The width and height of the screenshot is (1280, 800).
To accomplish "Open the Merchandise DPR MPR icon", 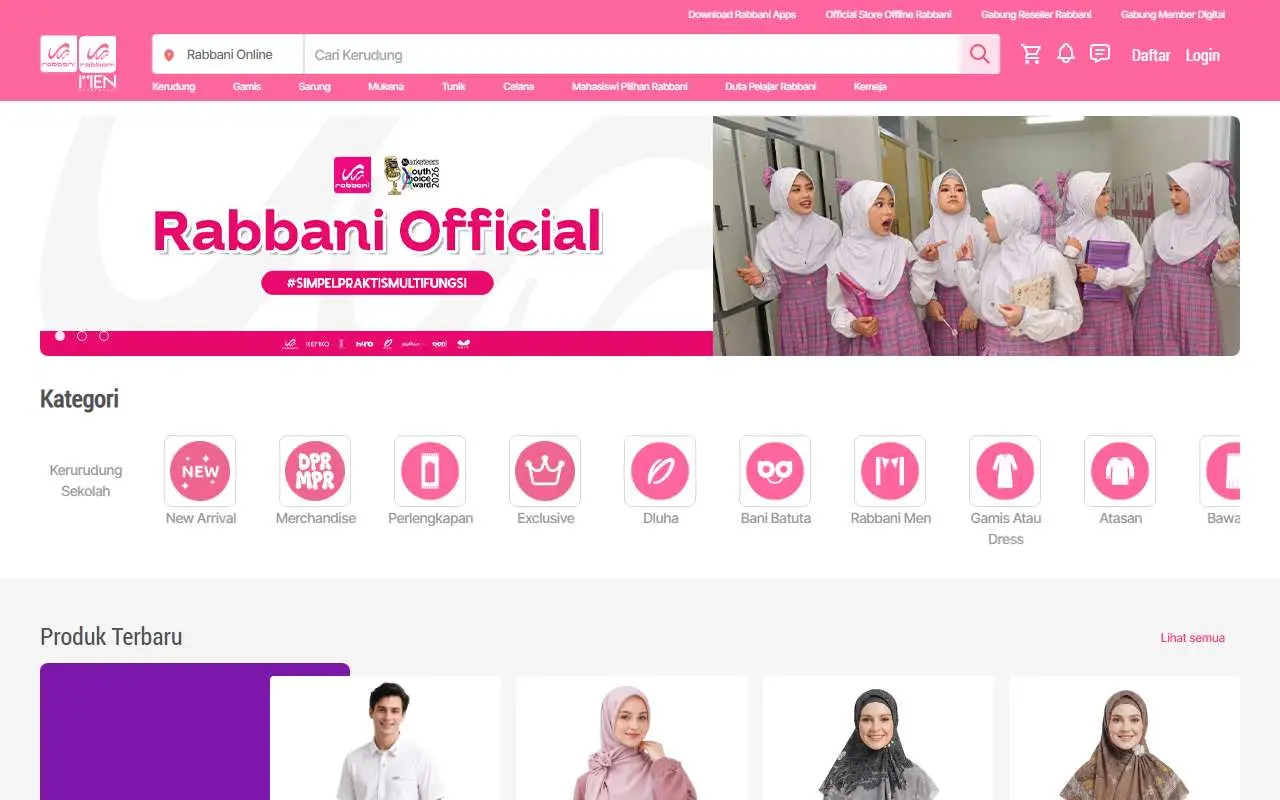I will coord(315,471).
